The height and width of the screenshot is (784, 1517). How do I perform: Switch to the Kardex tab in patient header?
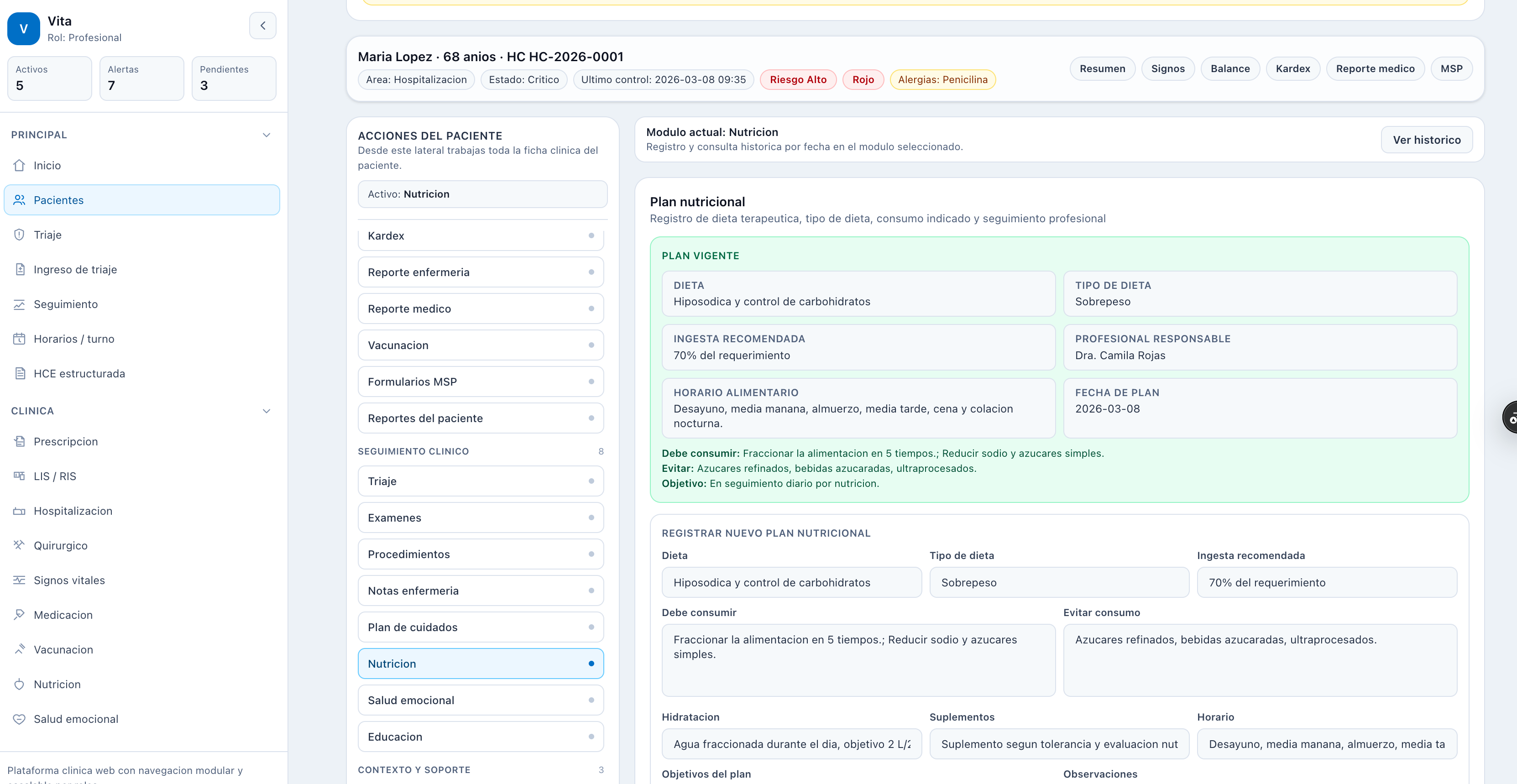click(1292, 69)
